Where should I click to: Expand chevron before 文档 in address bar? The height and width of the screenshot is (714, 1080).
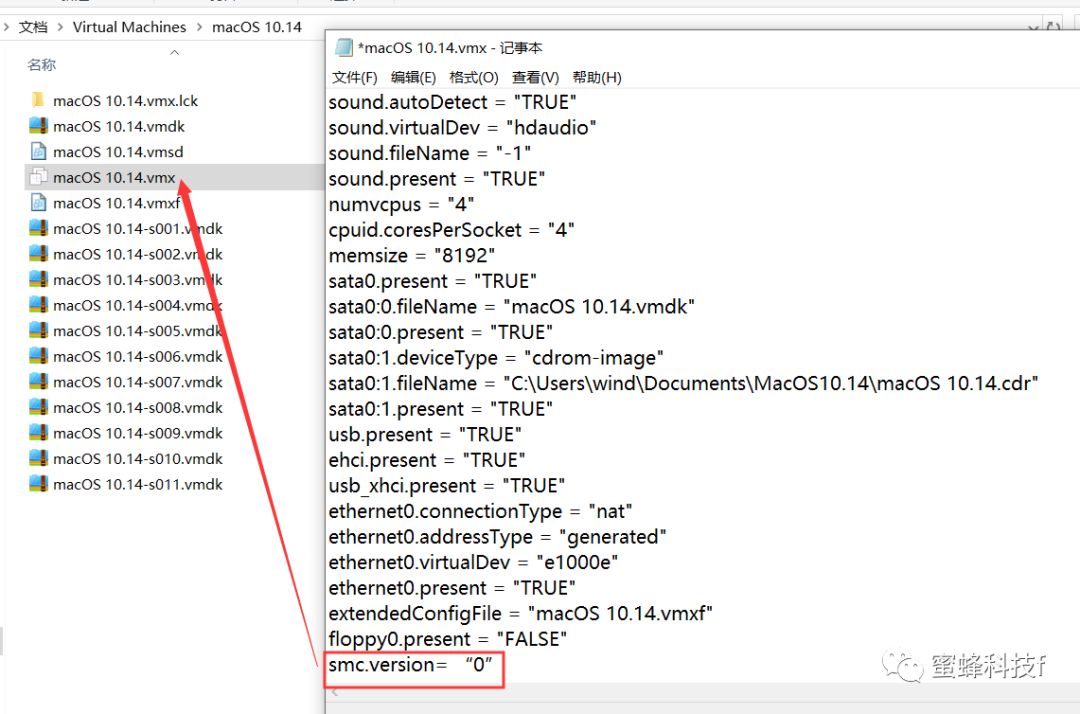6,27
